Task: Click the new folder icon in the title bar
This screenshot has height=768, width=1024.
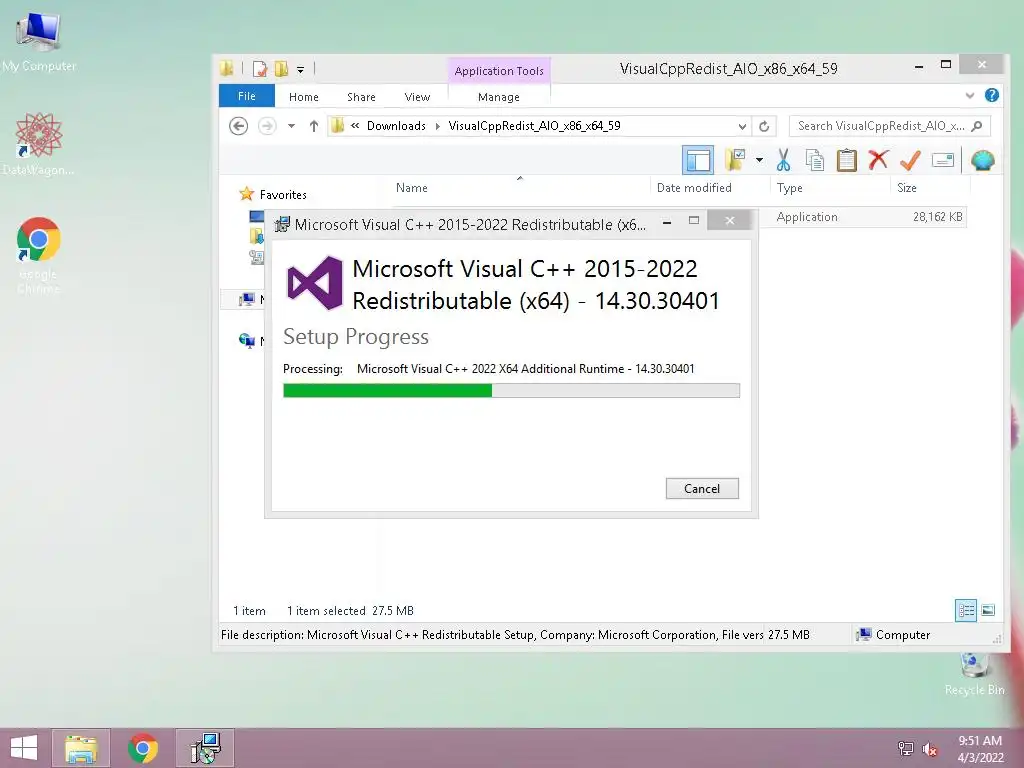Action: 281,69
